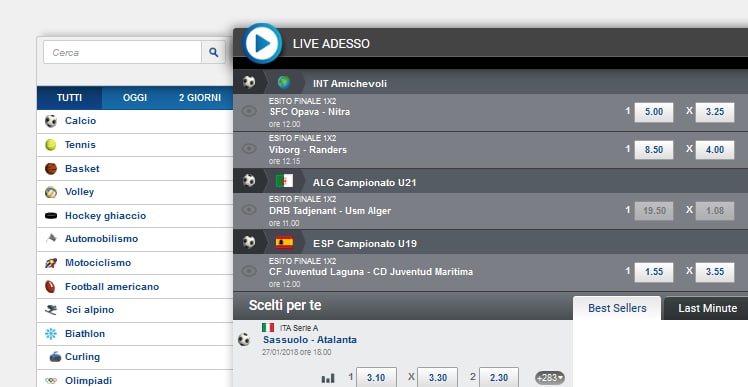Image resolution: width=748 pixels, height=387 pixels.
Task: Click the Motociclismo bike icon
Action: (51, 263)
